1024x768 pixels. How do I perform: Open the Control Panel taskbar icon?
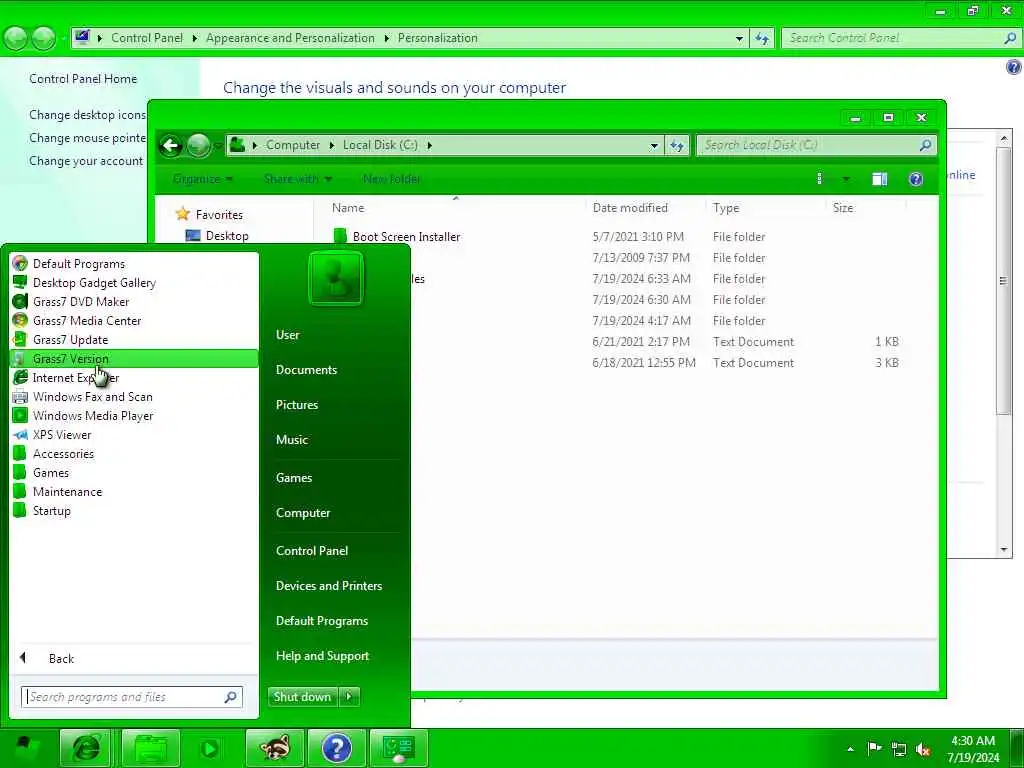pos(398,748)
